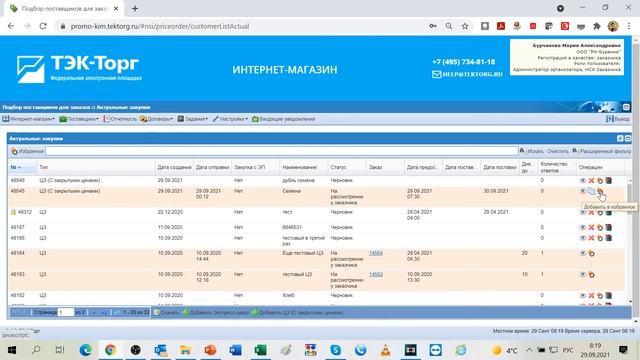View purchase 48182 with the eye icon
The width and height of the screenshot is (640, 360).
[582, 296]
